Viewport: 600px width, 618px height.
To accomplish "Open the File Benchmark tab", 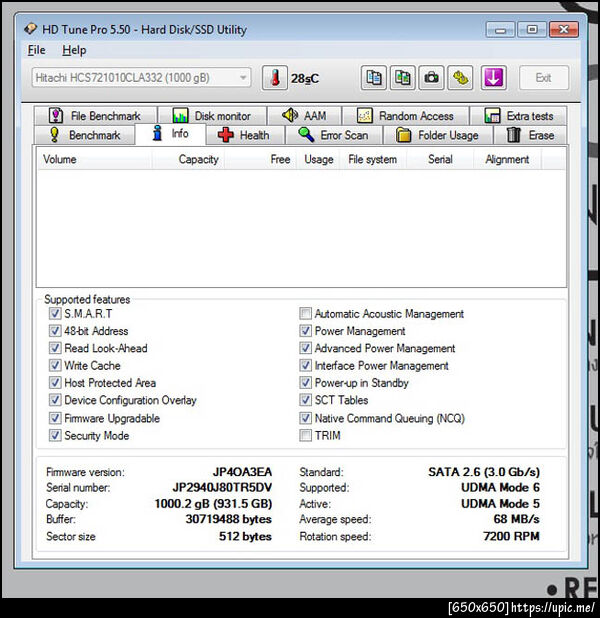I will coord(95,116).
